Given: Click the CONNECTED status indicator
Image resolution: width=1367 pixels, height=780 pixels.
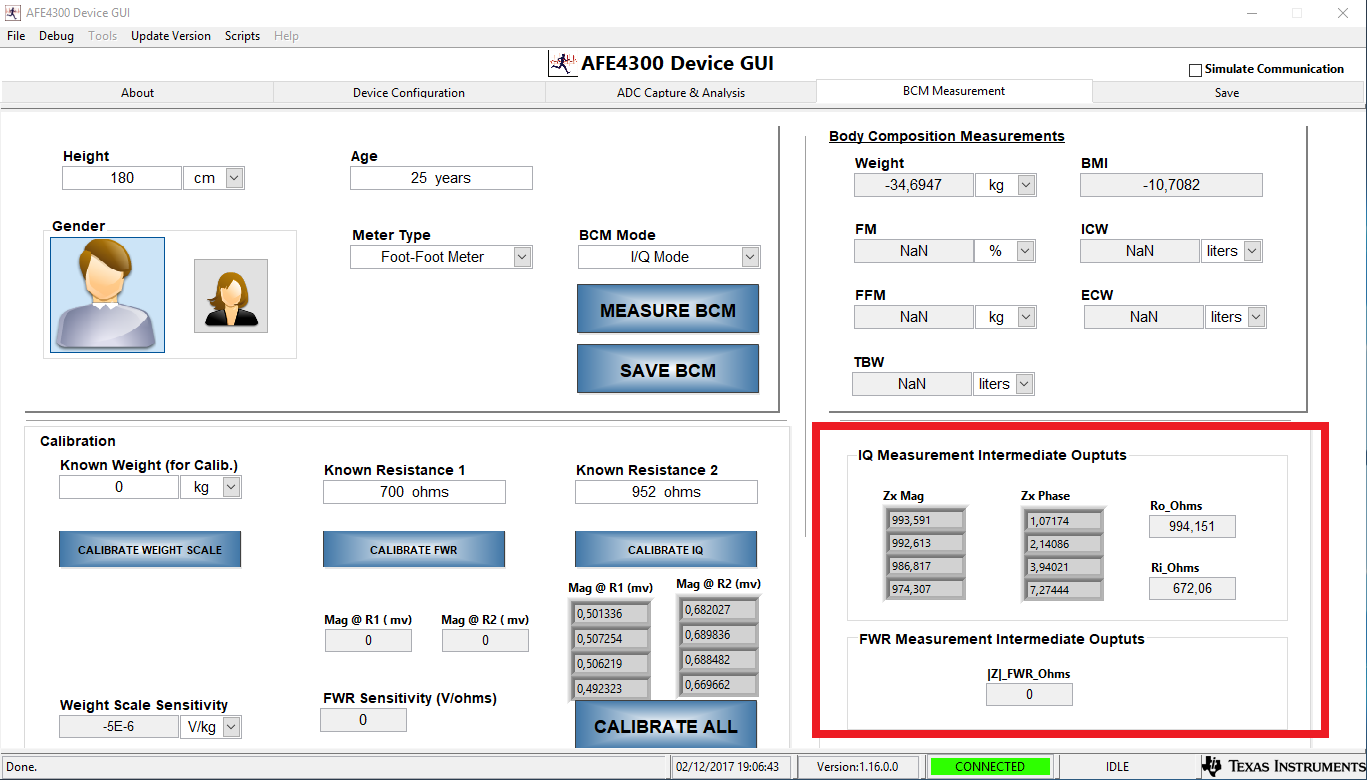Looking at the screenshot, I should point(990,767).
